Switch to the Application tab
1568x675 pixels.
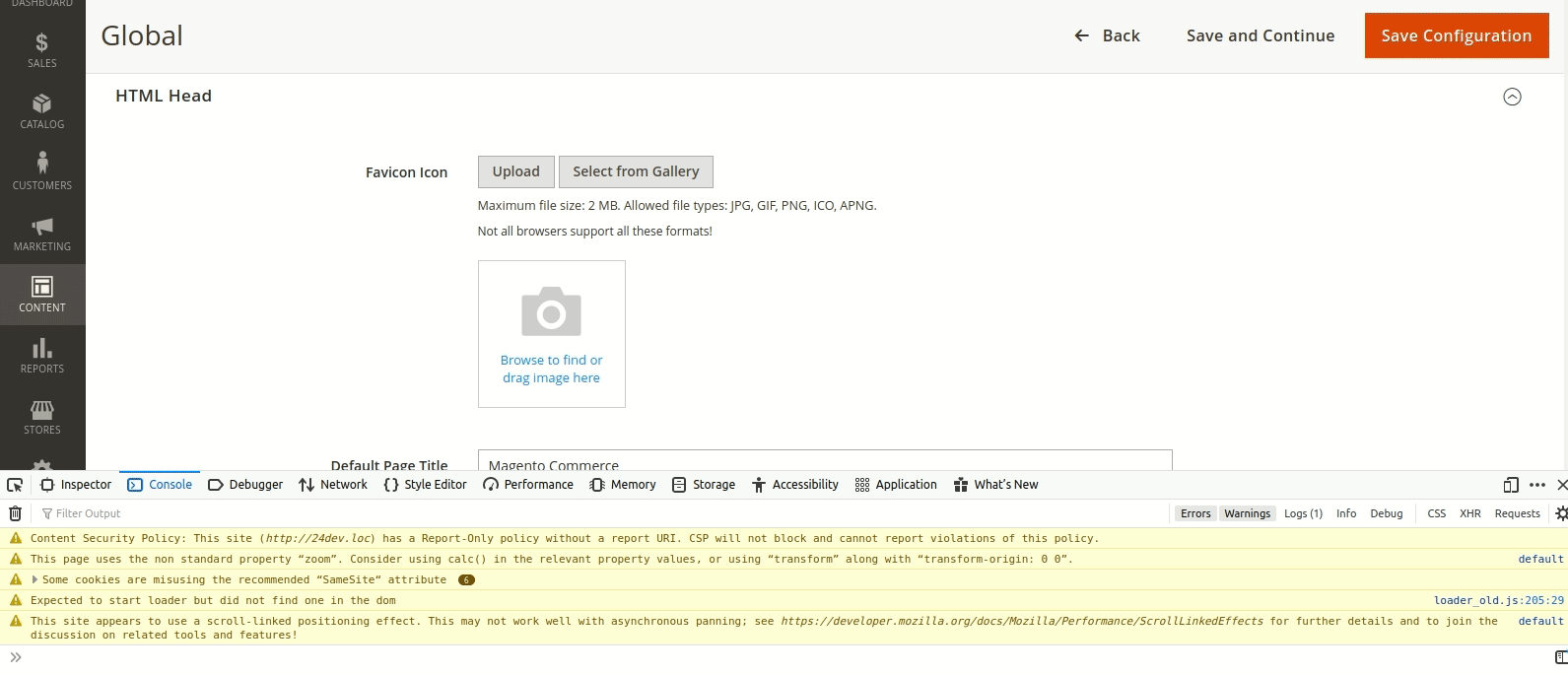point(896,485)
